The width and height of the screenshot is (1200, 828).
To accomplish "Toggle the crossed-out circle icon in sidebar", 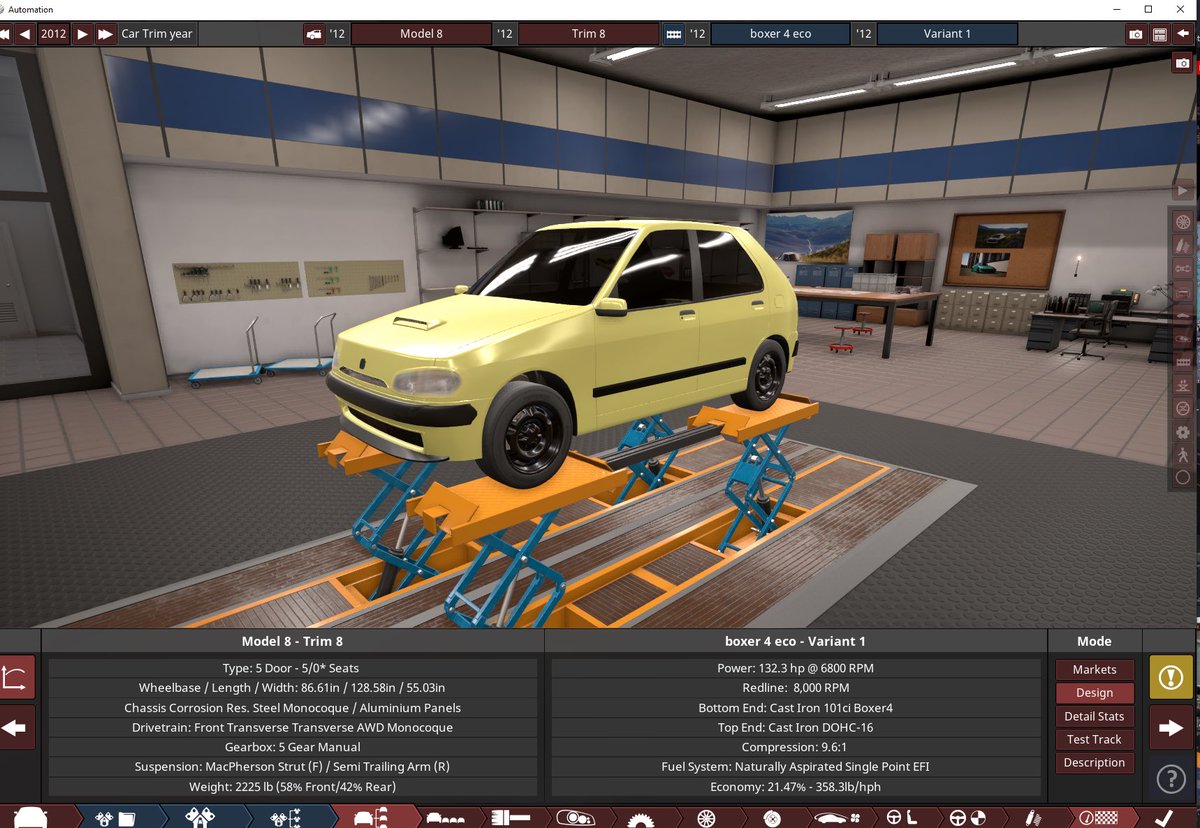I will click(1183, 408).
